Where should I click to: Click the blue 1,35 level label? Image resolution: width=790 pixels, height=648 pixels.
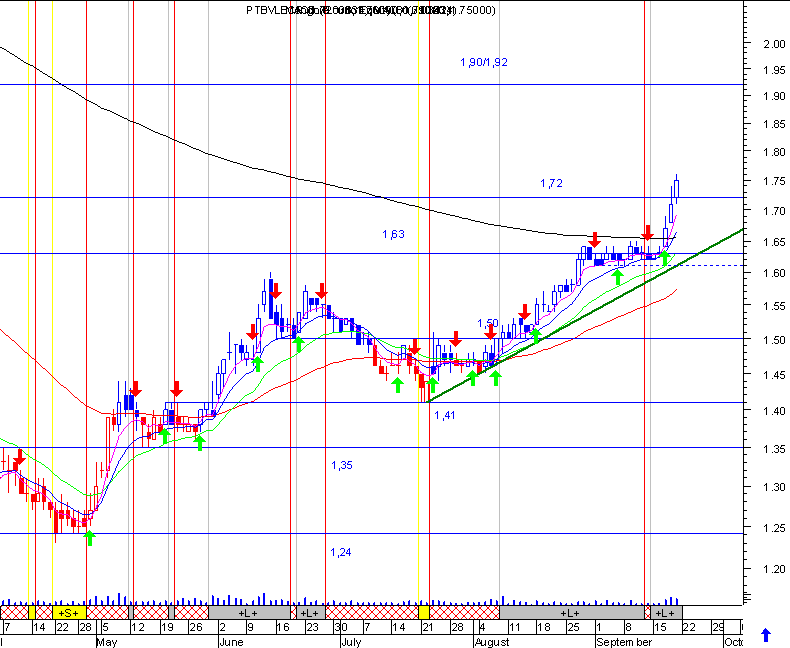[342, 465]
